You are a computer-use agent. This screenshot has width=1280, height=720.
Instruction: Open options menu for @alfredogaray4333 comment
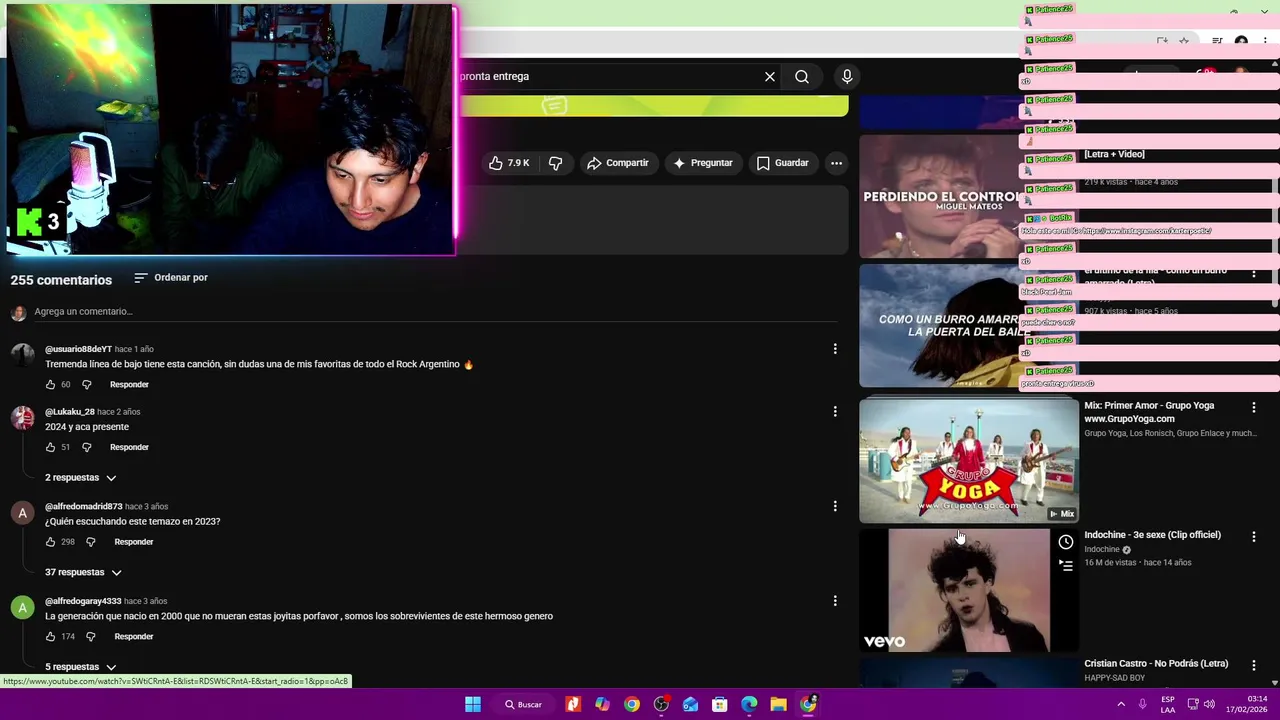tap(835, 601)
